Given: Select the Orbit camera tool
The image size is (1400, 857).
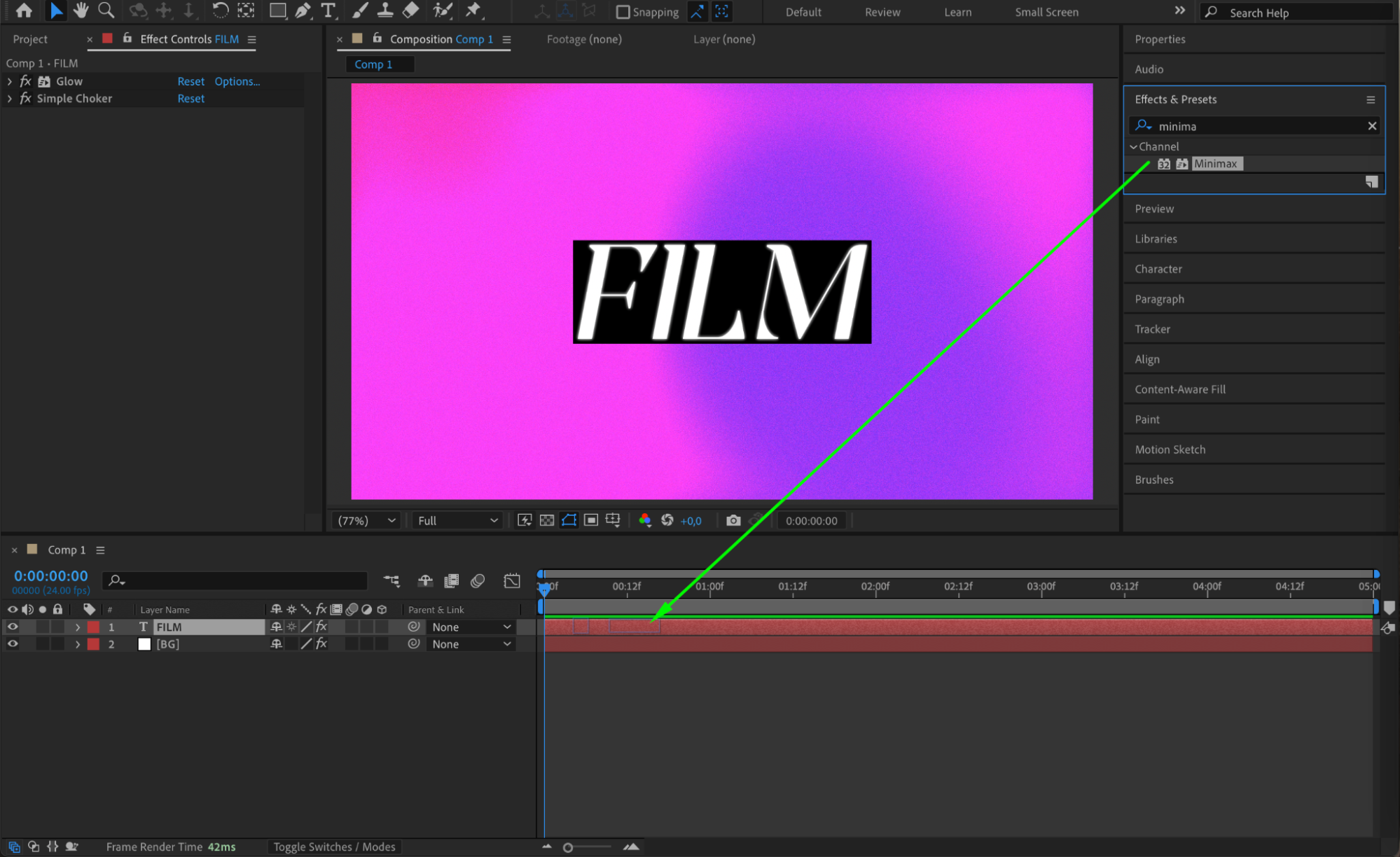Looking at the screenshot, I should 139,11.
